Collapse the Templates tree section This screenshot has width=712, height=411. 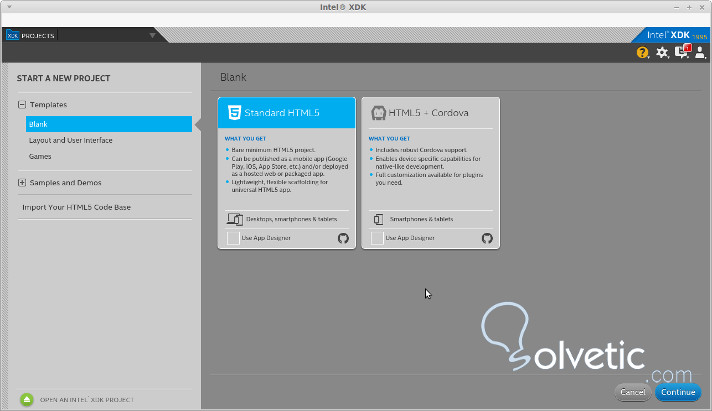[22, 104]
